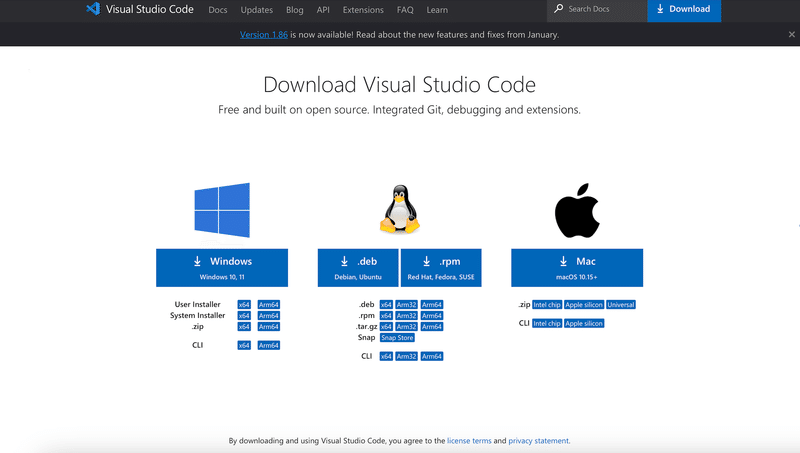
Task: Select Linux .tar.gz Arm32
Action: pyautogui.click(x=407, y=326)
